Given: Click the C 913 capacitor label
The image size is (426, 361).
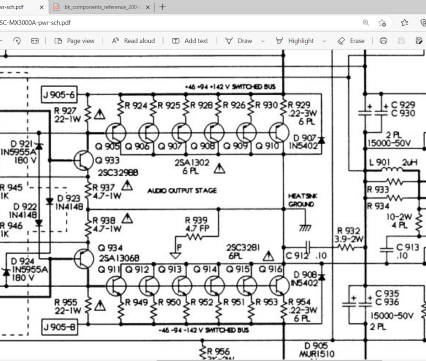Looking at the screenshot, I should [x=408, y=248].
